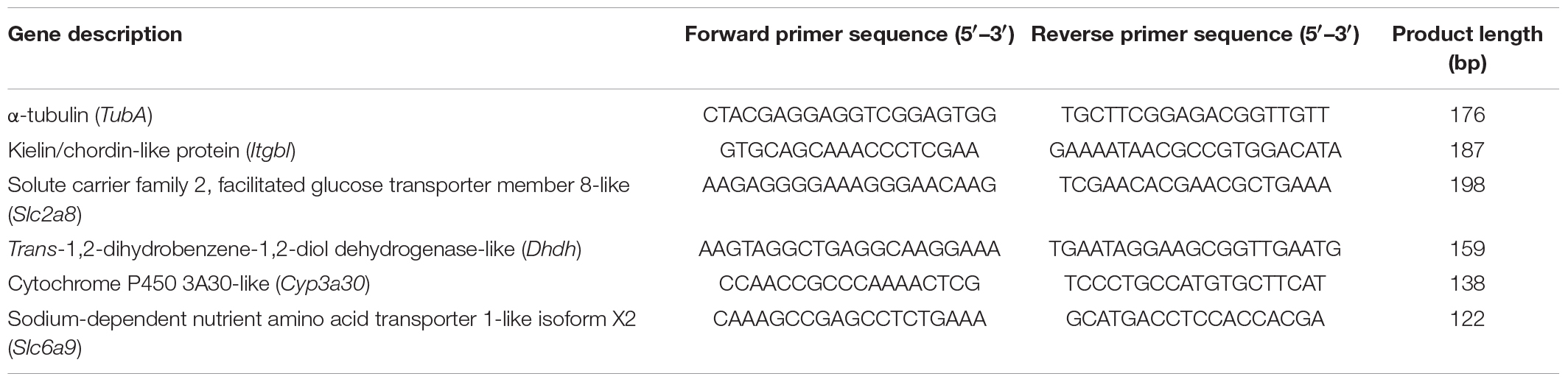Select the product length value 122
Viewport: 1568px width, 382px height.
(1467, 319)
